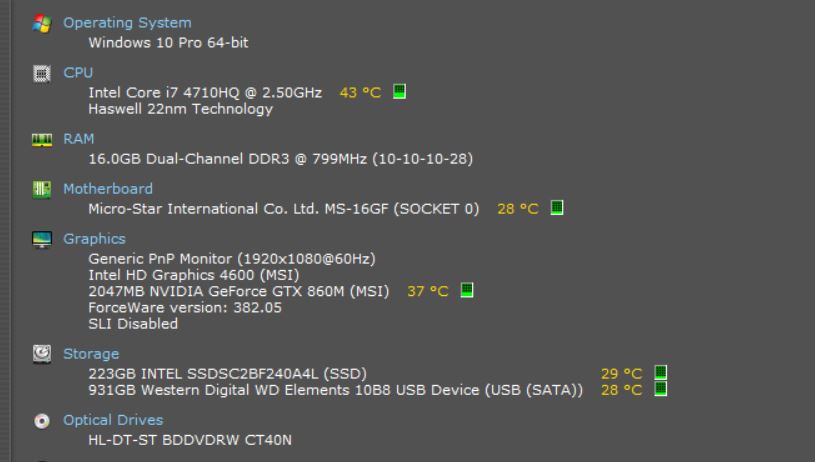Viewport: 815px width, 462px height.
Task: Open the Operating System section link
Action: pos(127,23)
